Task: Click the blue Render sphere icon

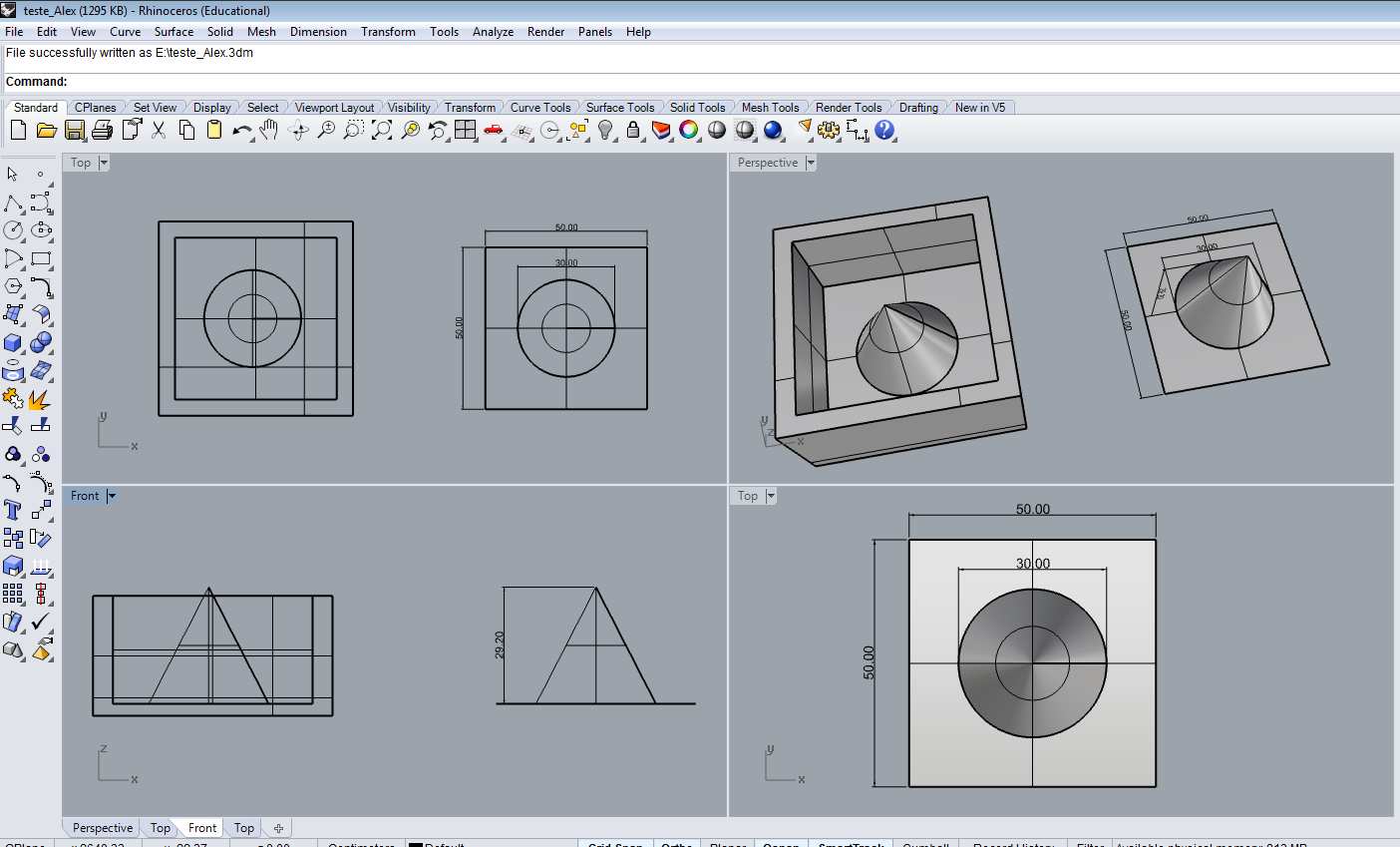Action: 773,130
